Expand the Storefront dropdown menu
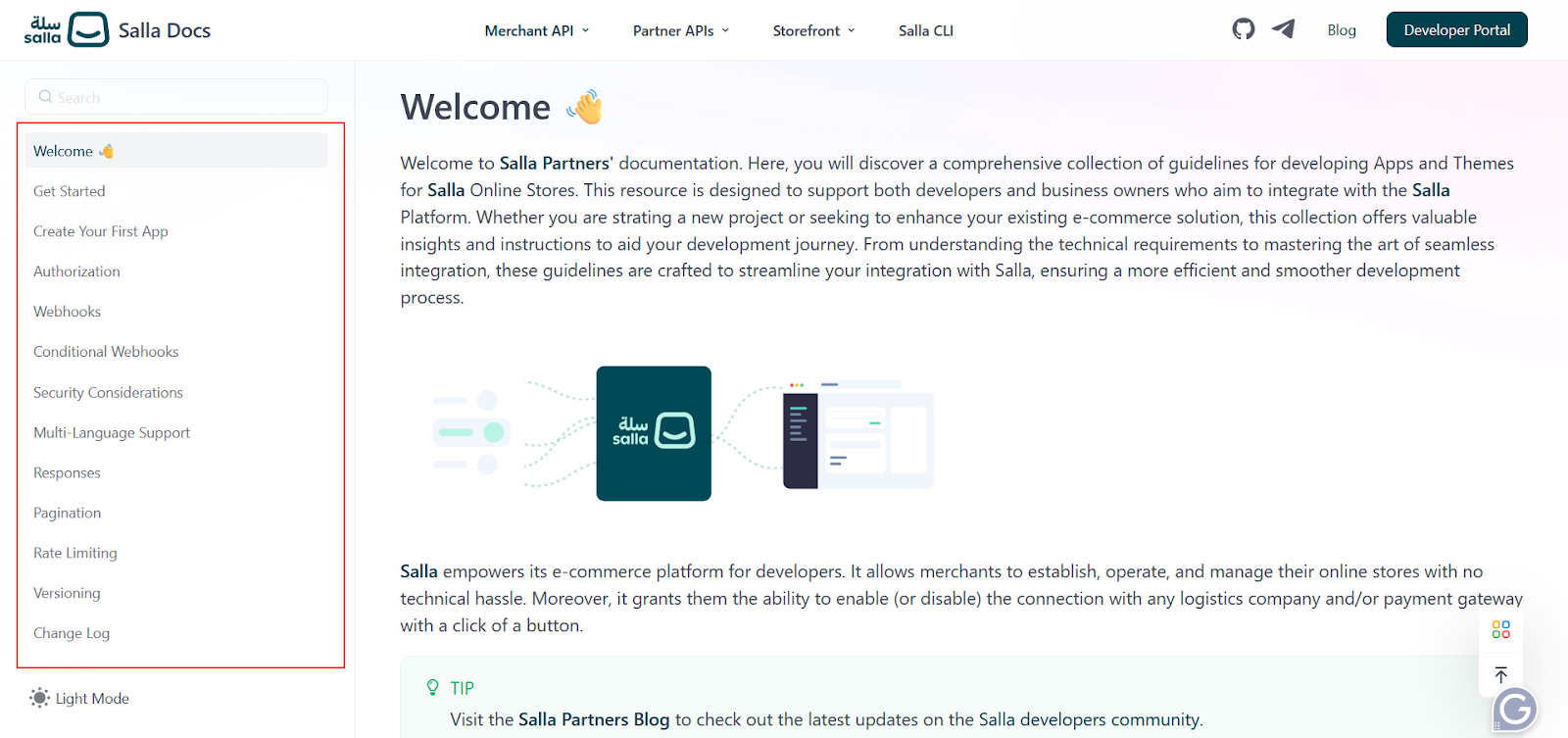 [x=813, y=30]
